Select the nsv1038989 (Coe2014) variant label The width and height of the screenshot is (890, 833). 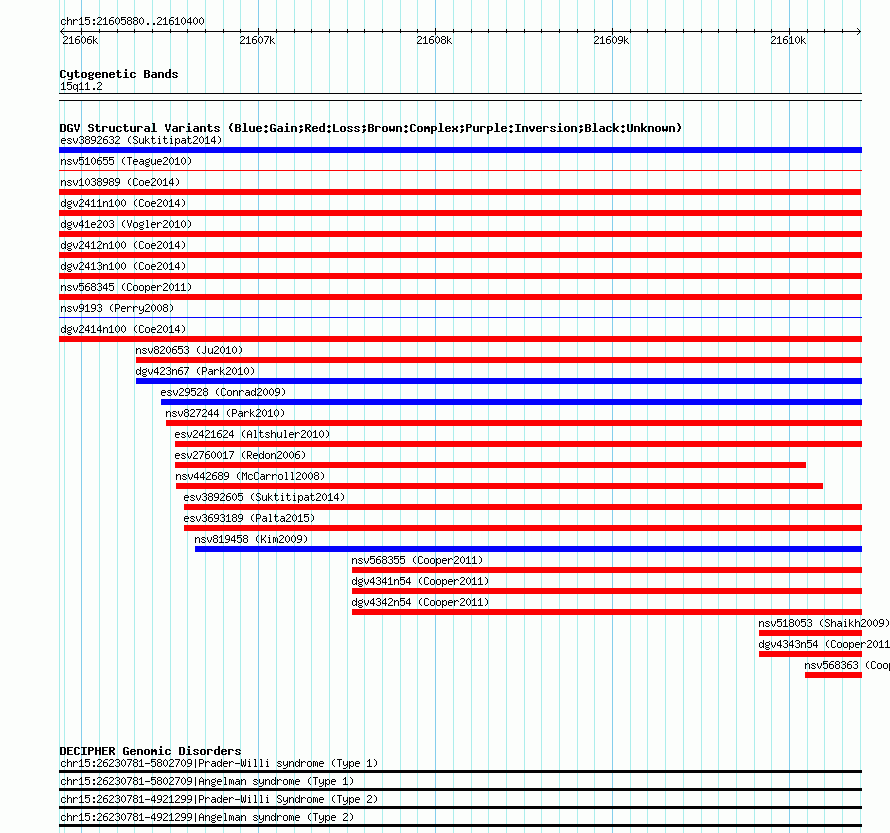(120, 182)
